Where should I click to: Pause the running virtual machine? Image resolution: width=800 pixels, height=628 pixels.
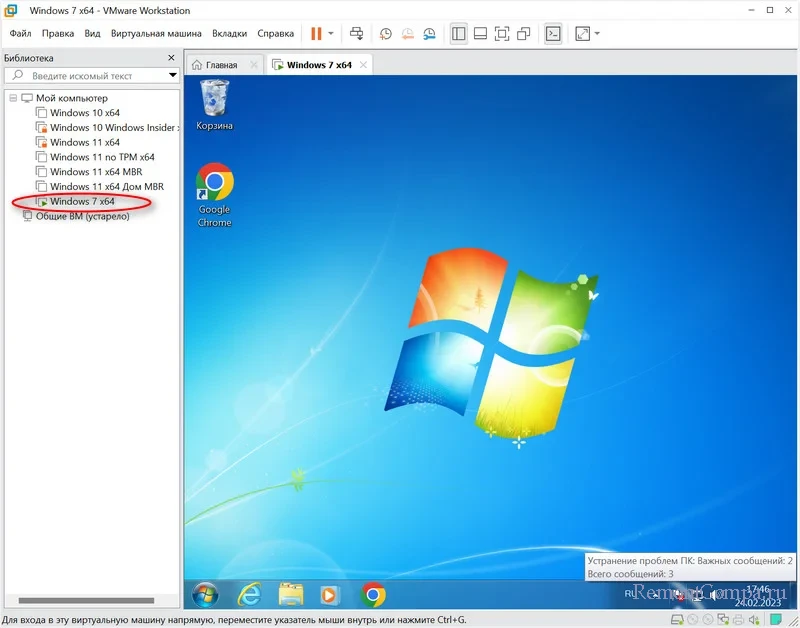(x=316, y=34)
